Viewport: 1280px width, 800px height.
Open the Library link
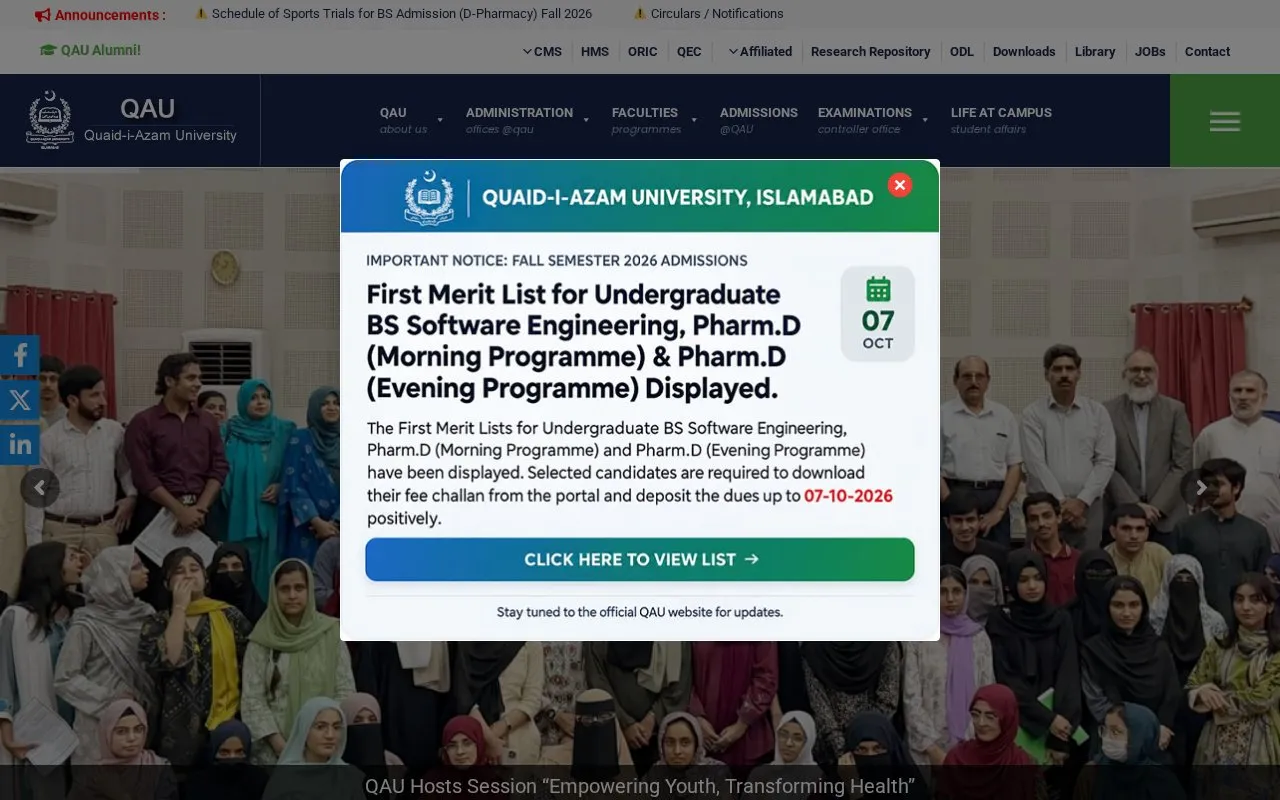pyautogui.click(x=1095, y=52)
